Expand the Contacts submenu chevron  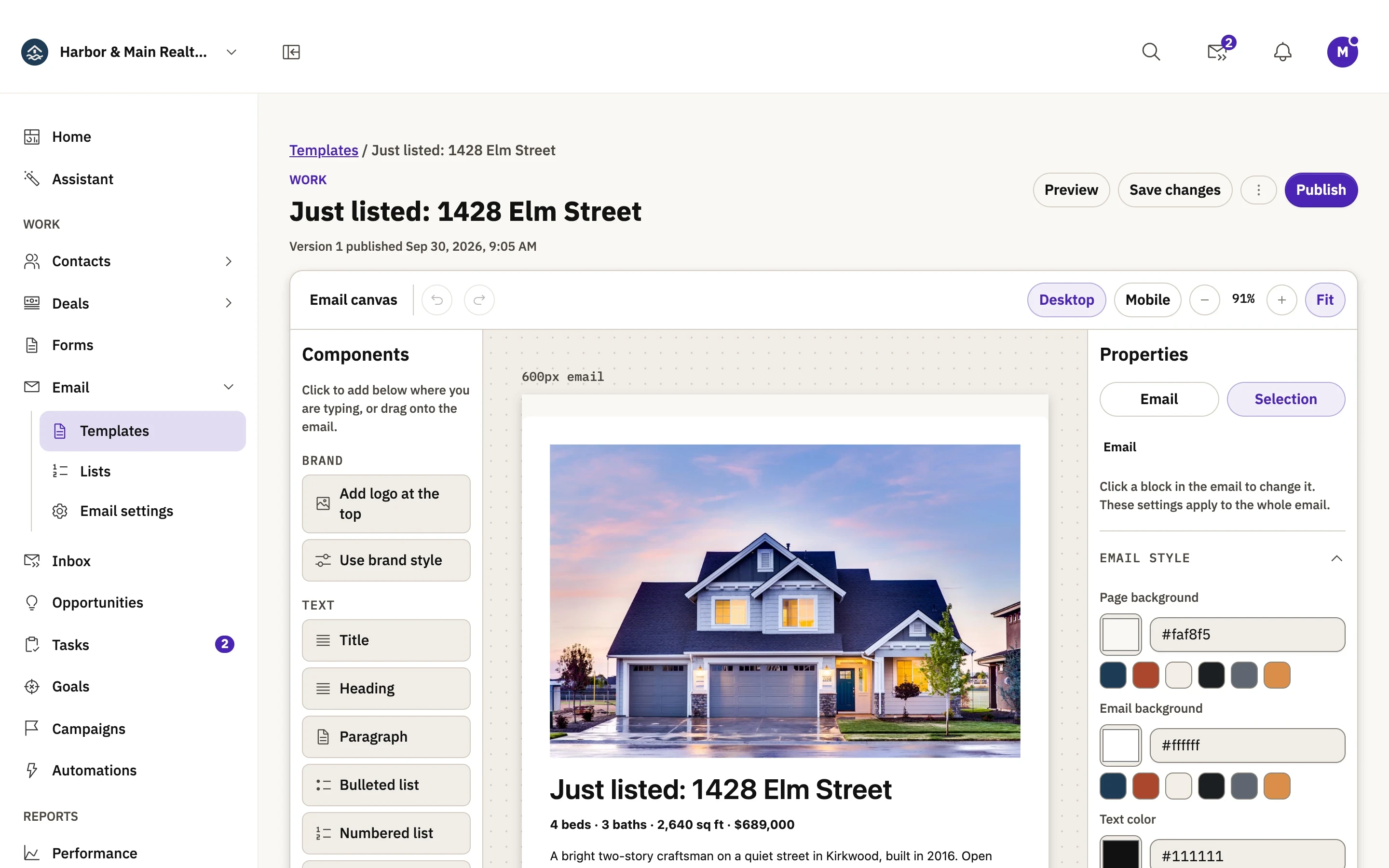tap(229, 261)
